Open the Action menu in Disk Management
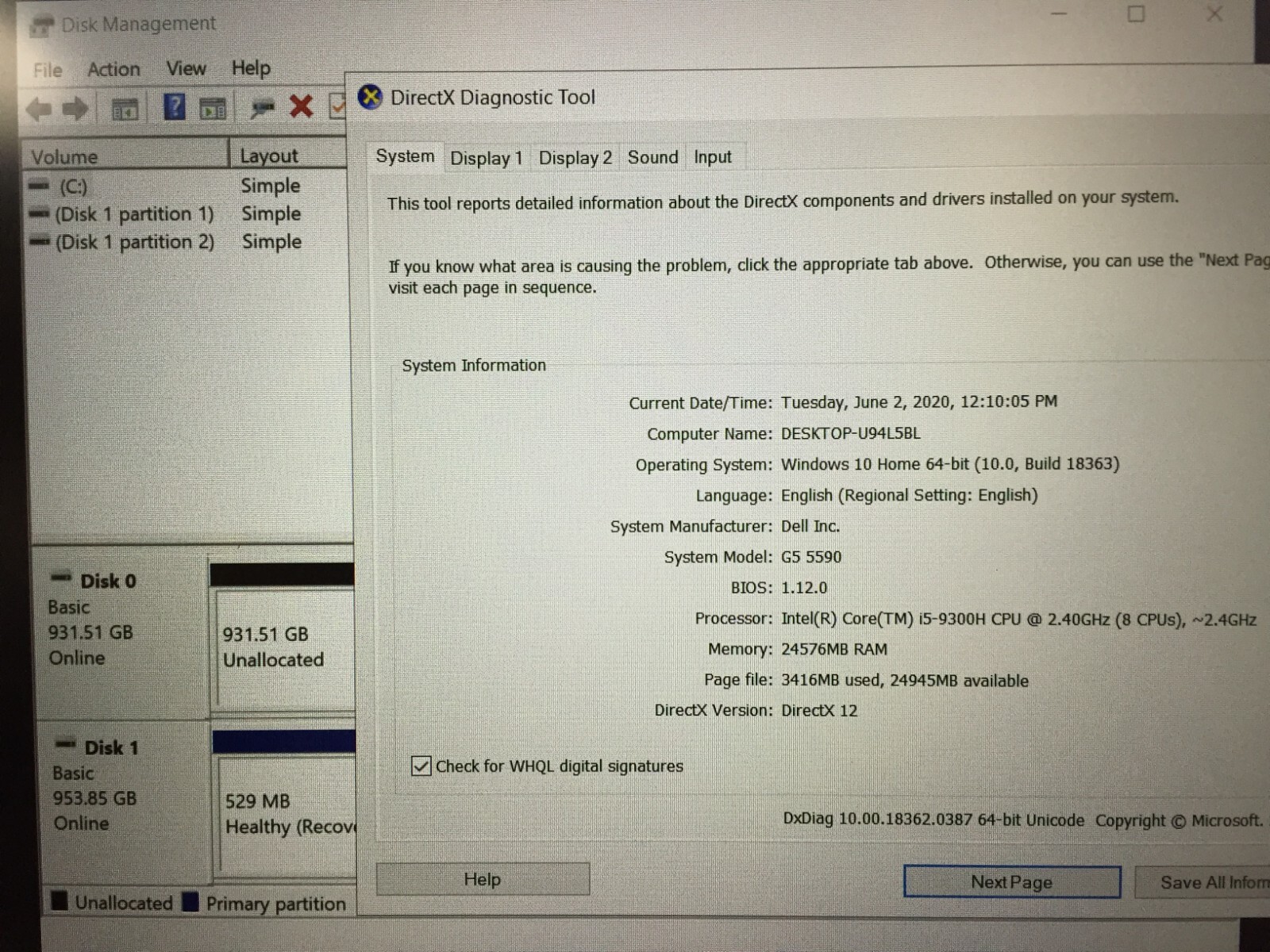This screenshot has width=1270, height=952. tap(114, 69)
